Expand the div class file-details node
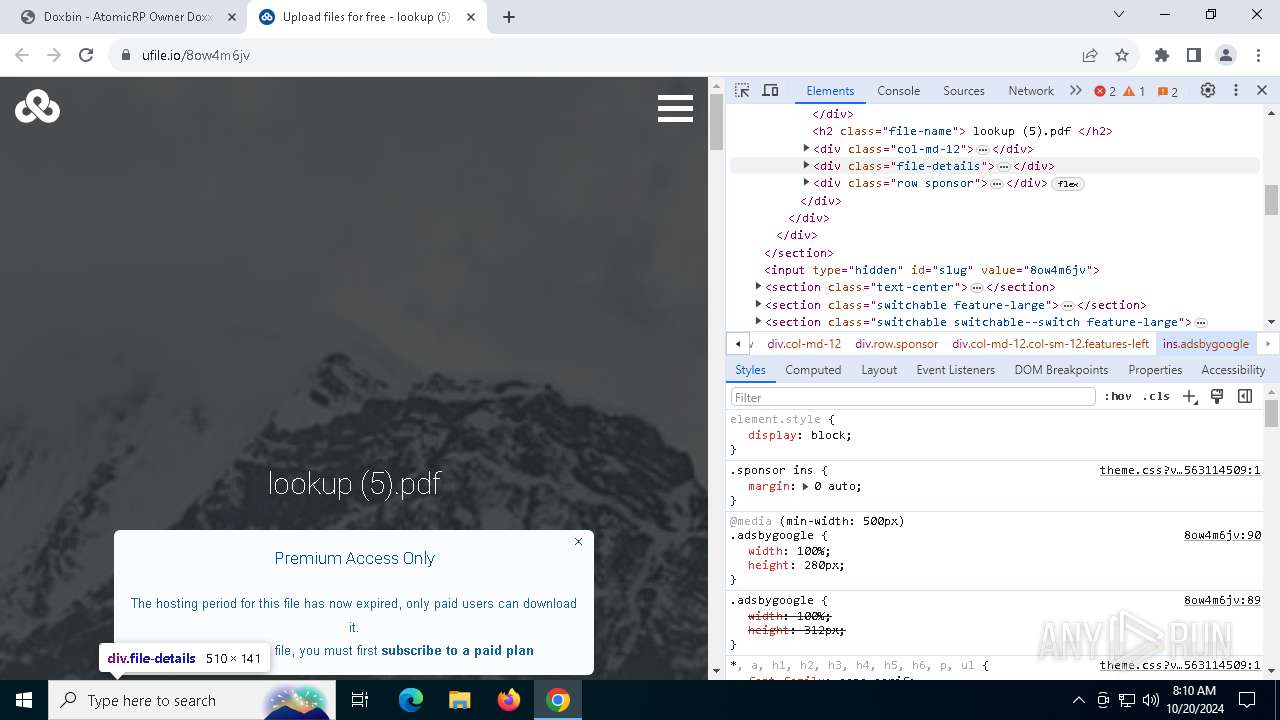1280x720 pixels. 806,165
